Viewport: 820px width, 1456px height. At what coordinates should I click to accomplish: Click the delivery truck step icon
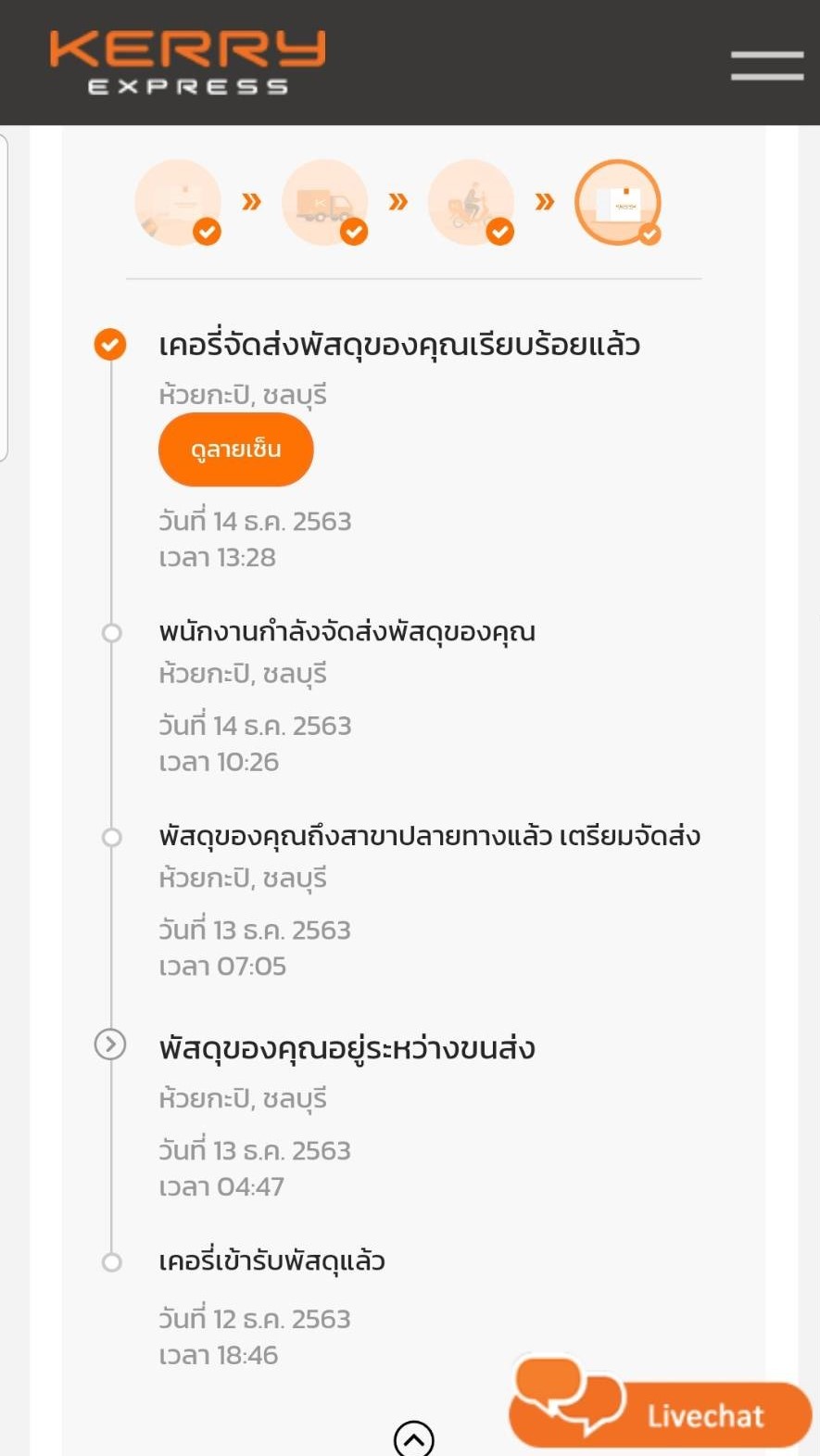(324, 202)
